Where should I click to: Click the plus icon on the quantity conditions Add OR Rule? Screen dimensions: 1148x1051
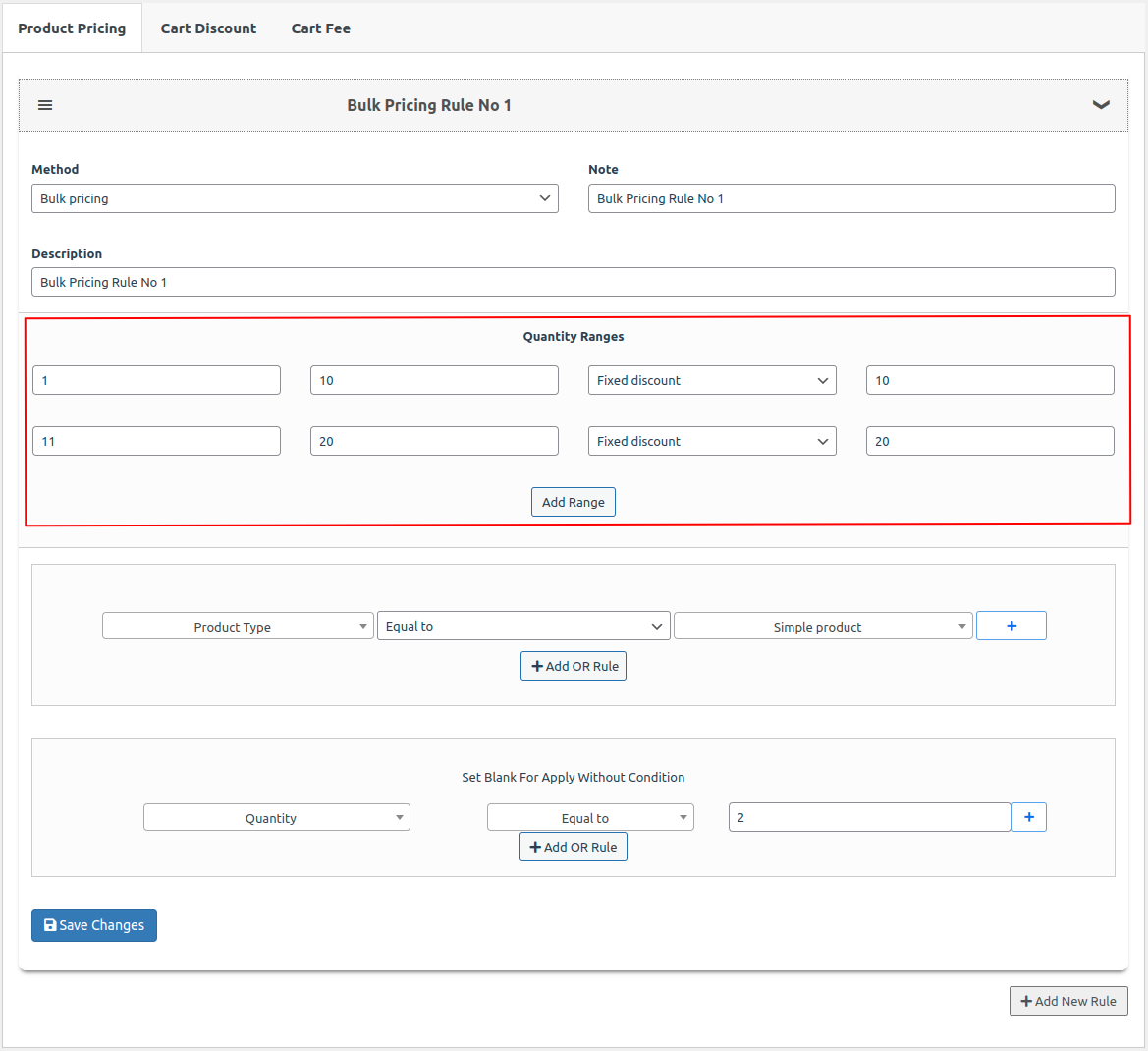(535, 846)
